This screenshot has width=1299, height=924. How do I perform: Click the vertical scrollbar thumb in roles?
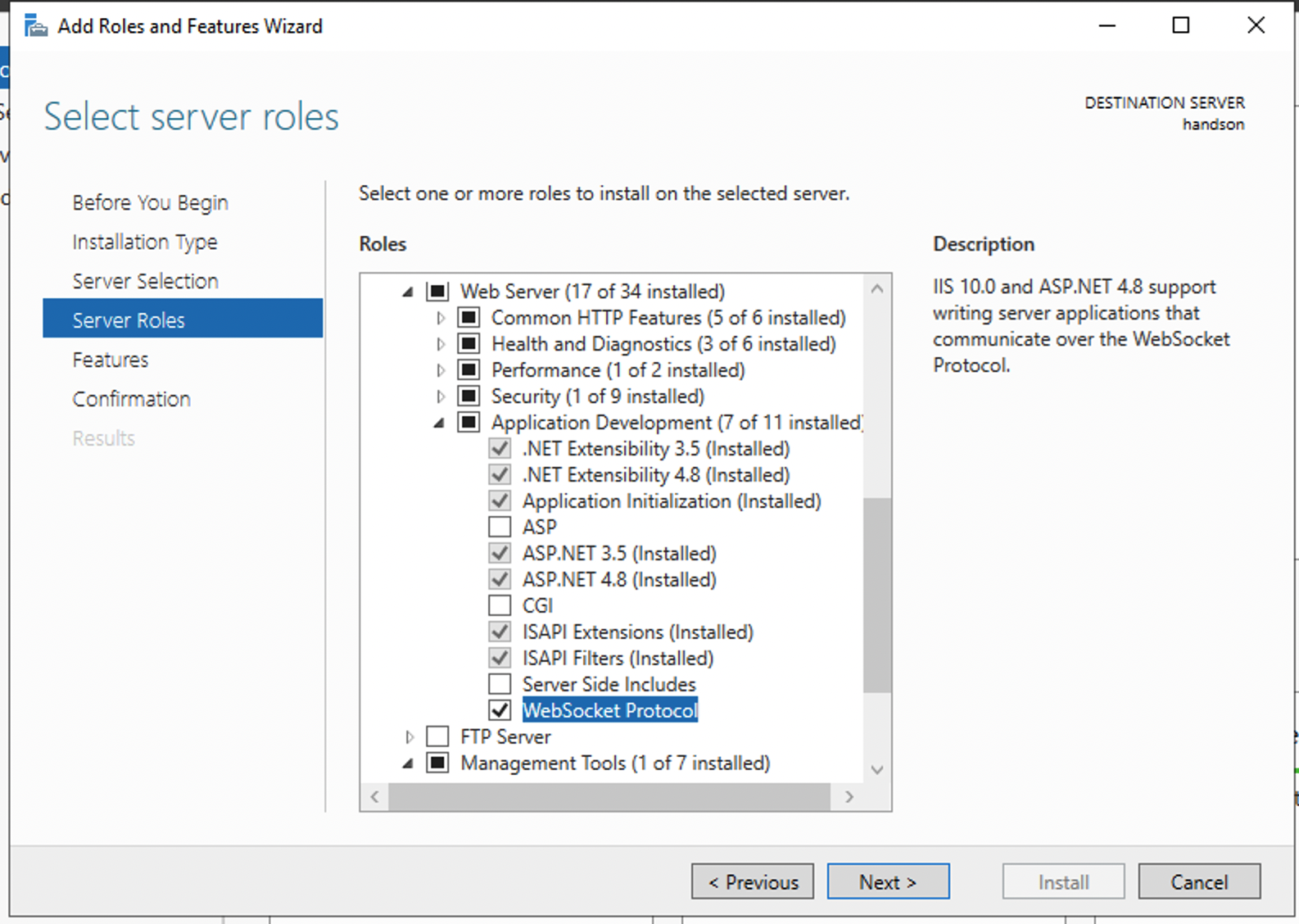point(877,595)
